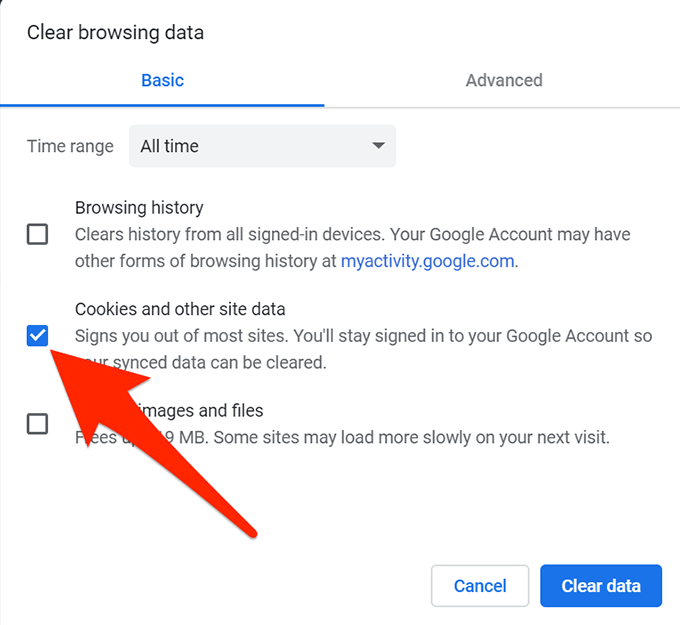Click the 'Browsing history' heading text
Image resolution: width=680 pixels, height=625 pixels.
tap(139, 208)
